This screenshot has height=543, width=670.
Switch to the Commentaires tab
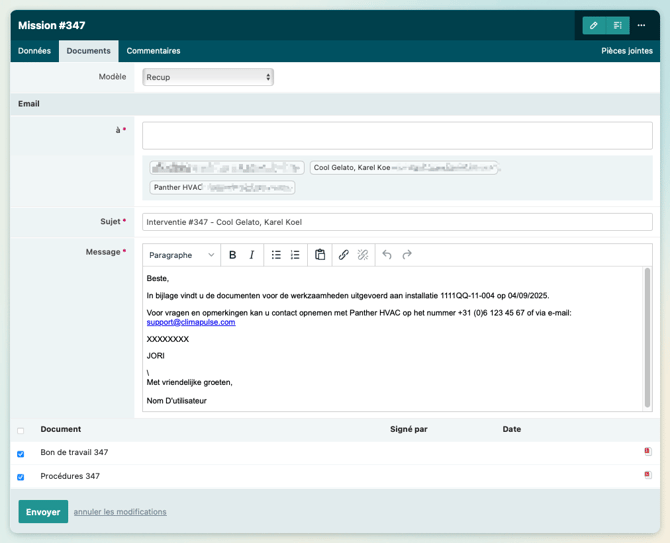[153, 51]
